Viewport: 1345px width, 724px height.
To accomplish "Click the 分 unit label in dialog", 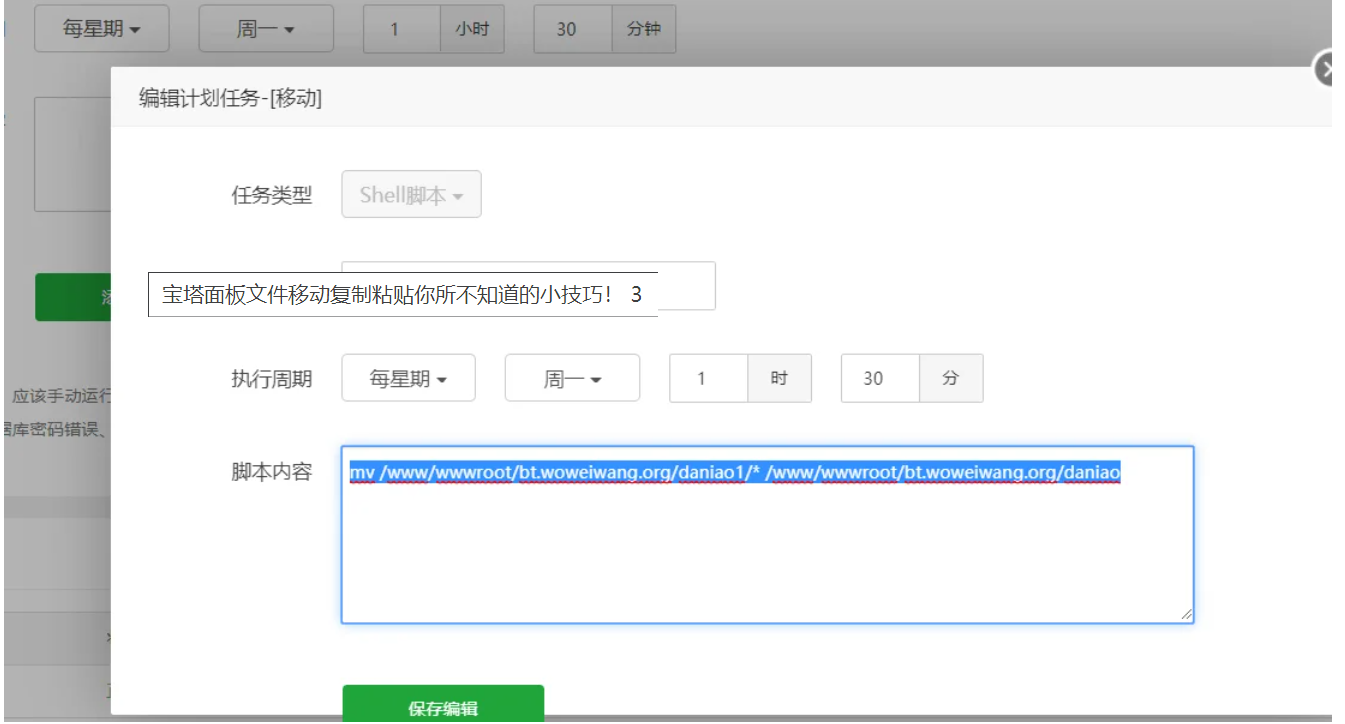I will click(x=950, y=379).
